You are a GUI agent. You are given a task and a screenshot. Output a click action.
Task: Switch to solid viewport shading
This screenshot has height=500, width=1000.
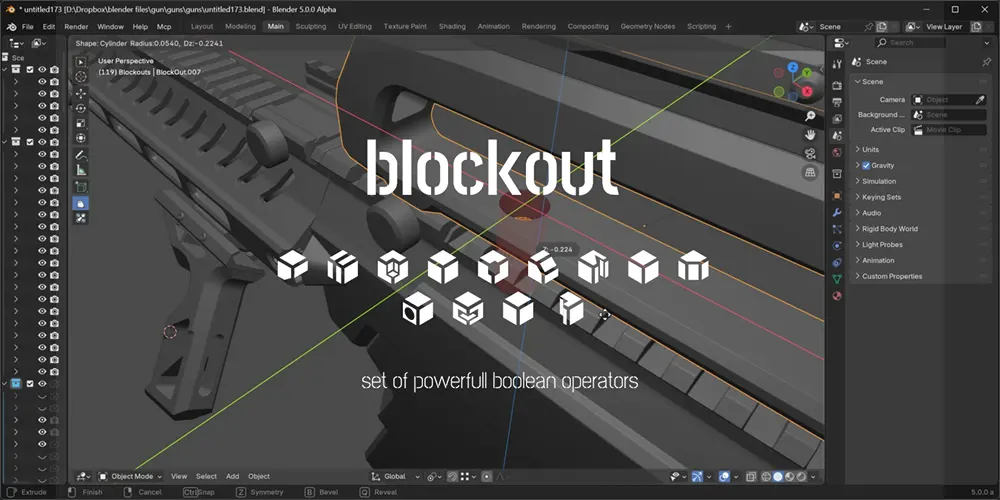(x=778, y=476)
